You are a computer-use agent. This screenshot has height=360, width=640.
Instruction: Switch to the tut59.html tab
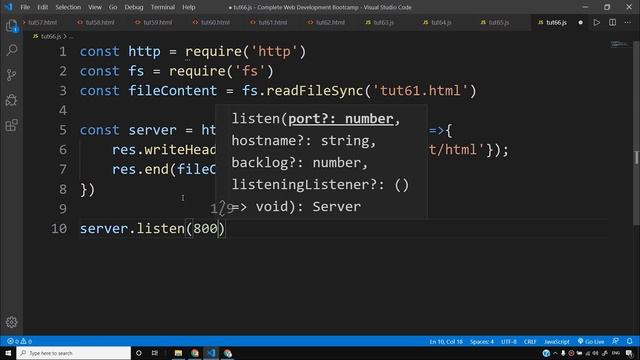(x=157, y=22)
